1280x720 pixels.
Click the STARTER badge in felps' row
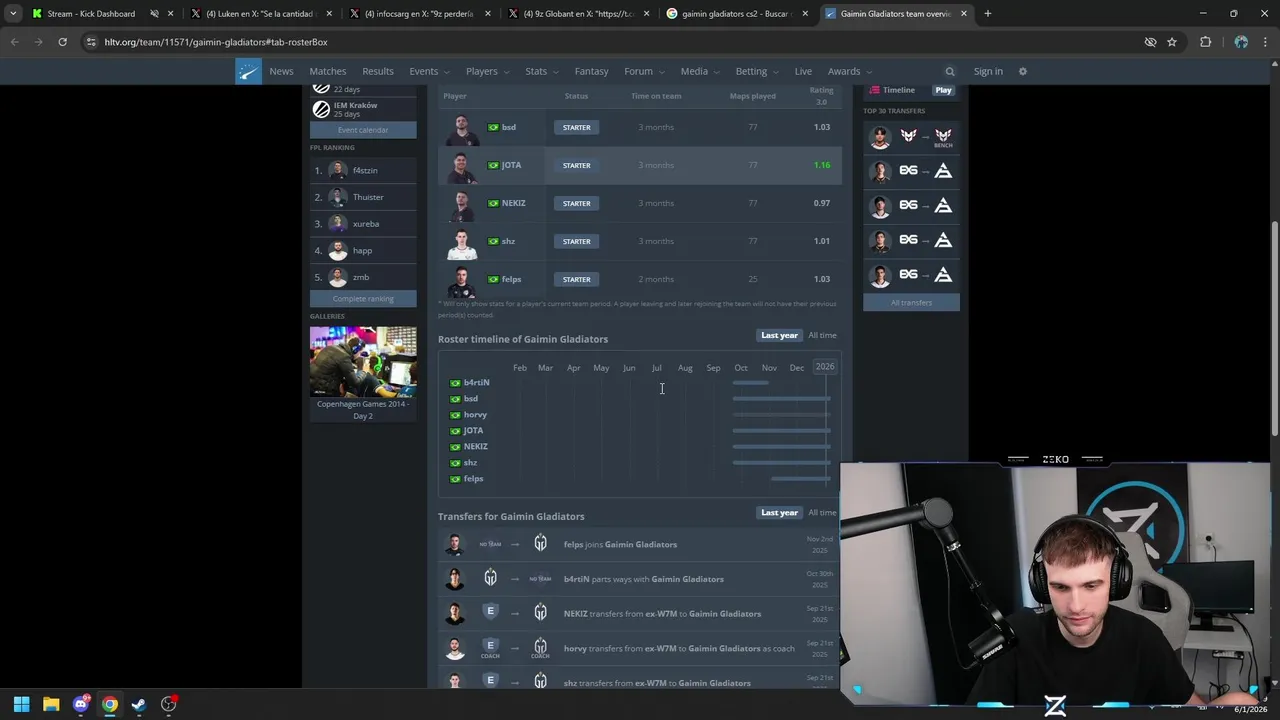pos(576,279)
